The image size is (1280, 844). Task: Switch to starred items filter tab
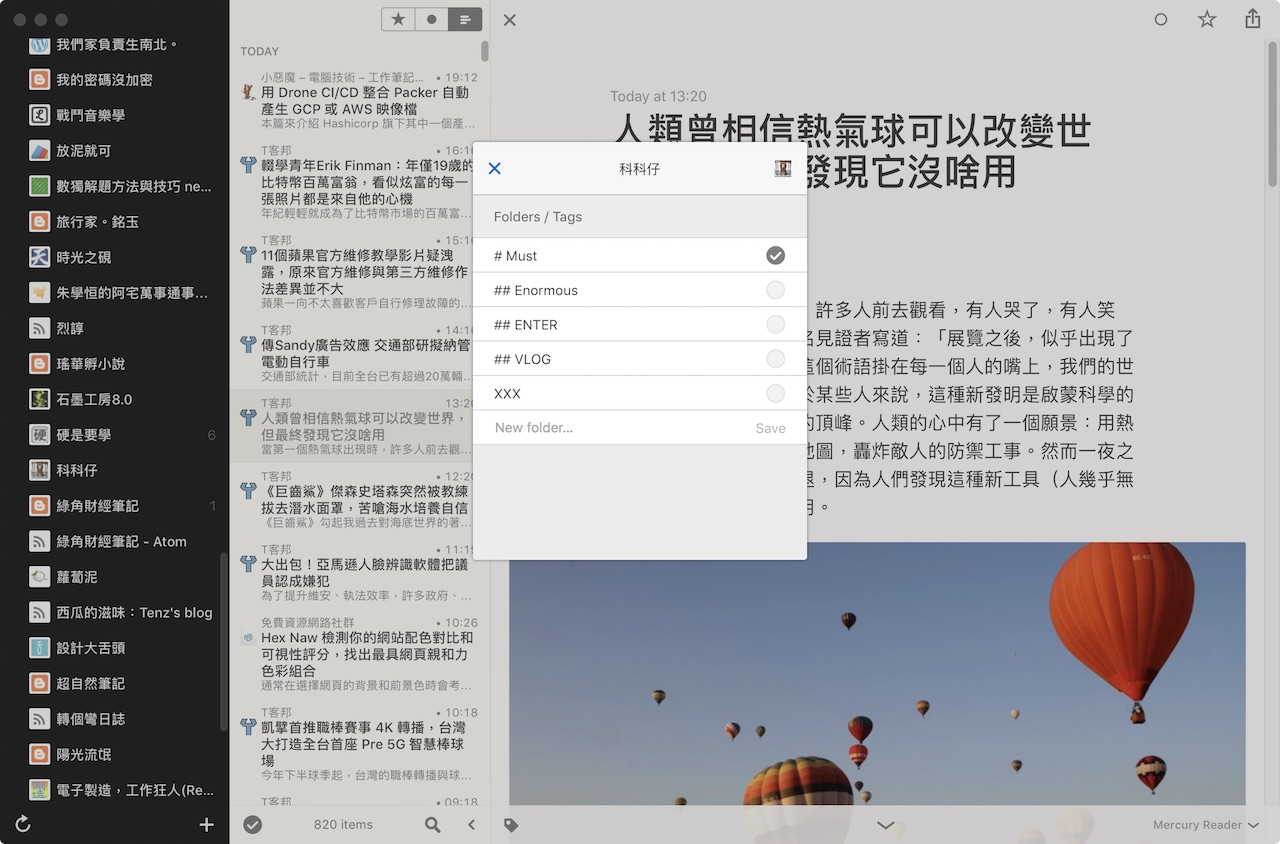click(x=398, y=19)
